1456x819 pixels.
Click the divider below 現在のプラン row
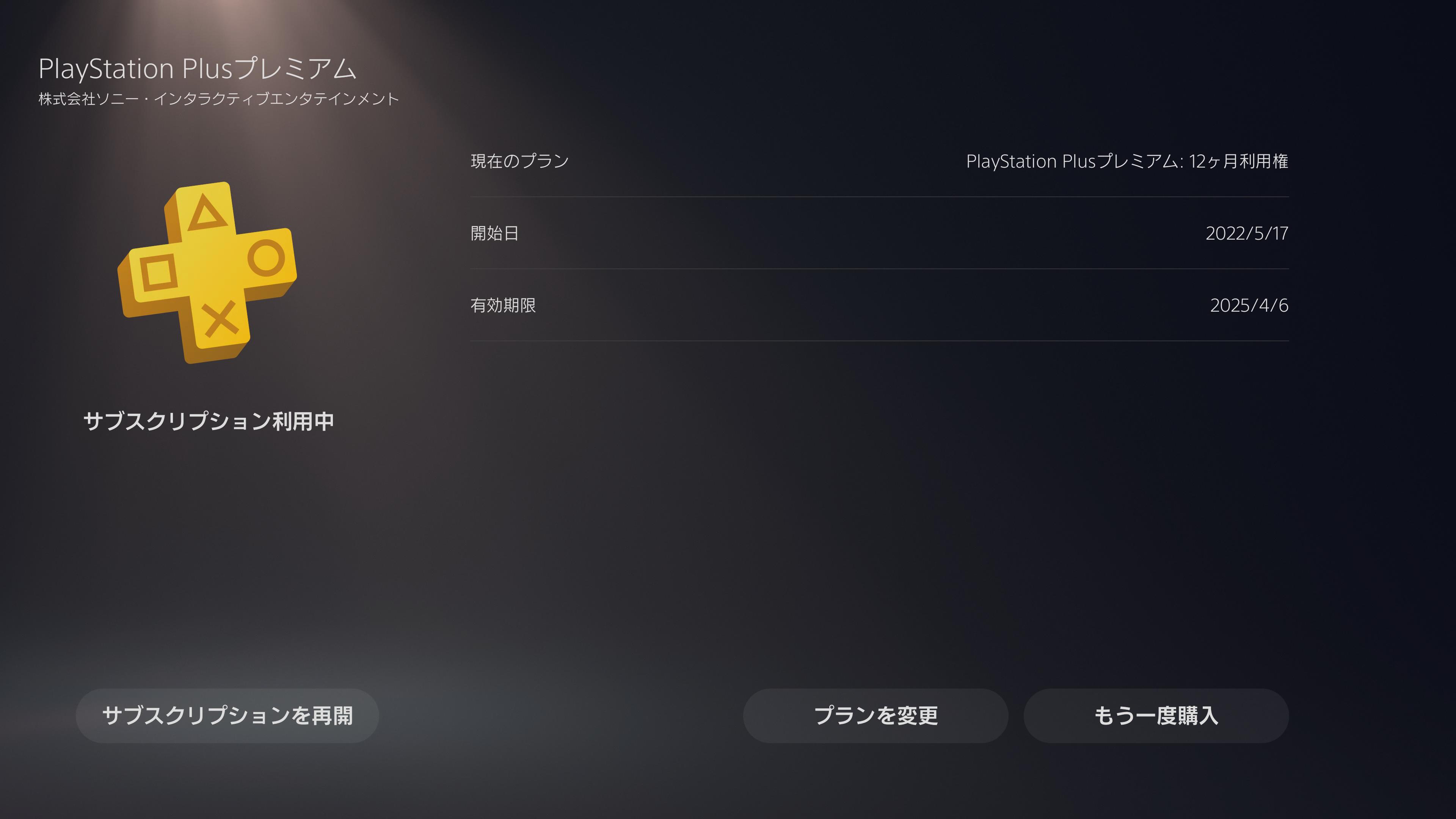pos(880,197)
